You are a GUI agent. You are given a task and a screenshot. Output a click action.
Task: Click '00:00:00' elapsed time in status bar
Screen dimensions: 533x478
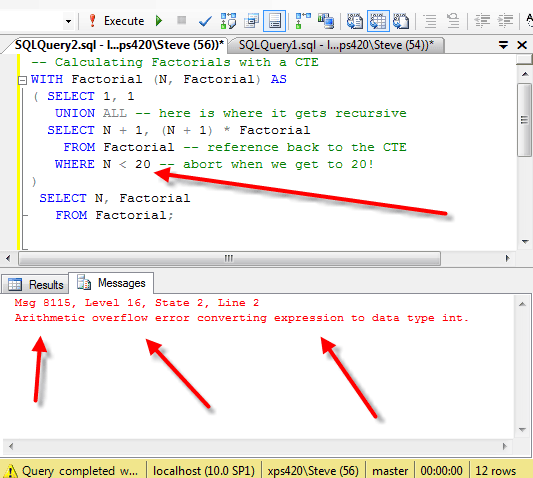(441, 471)
